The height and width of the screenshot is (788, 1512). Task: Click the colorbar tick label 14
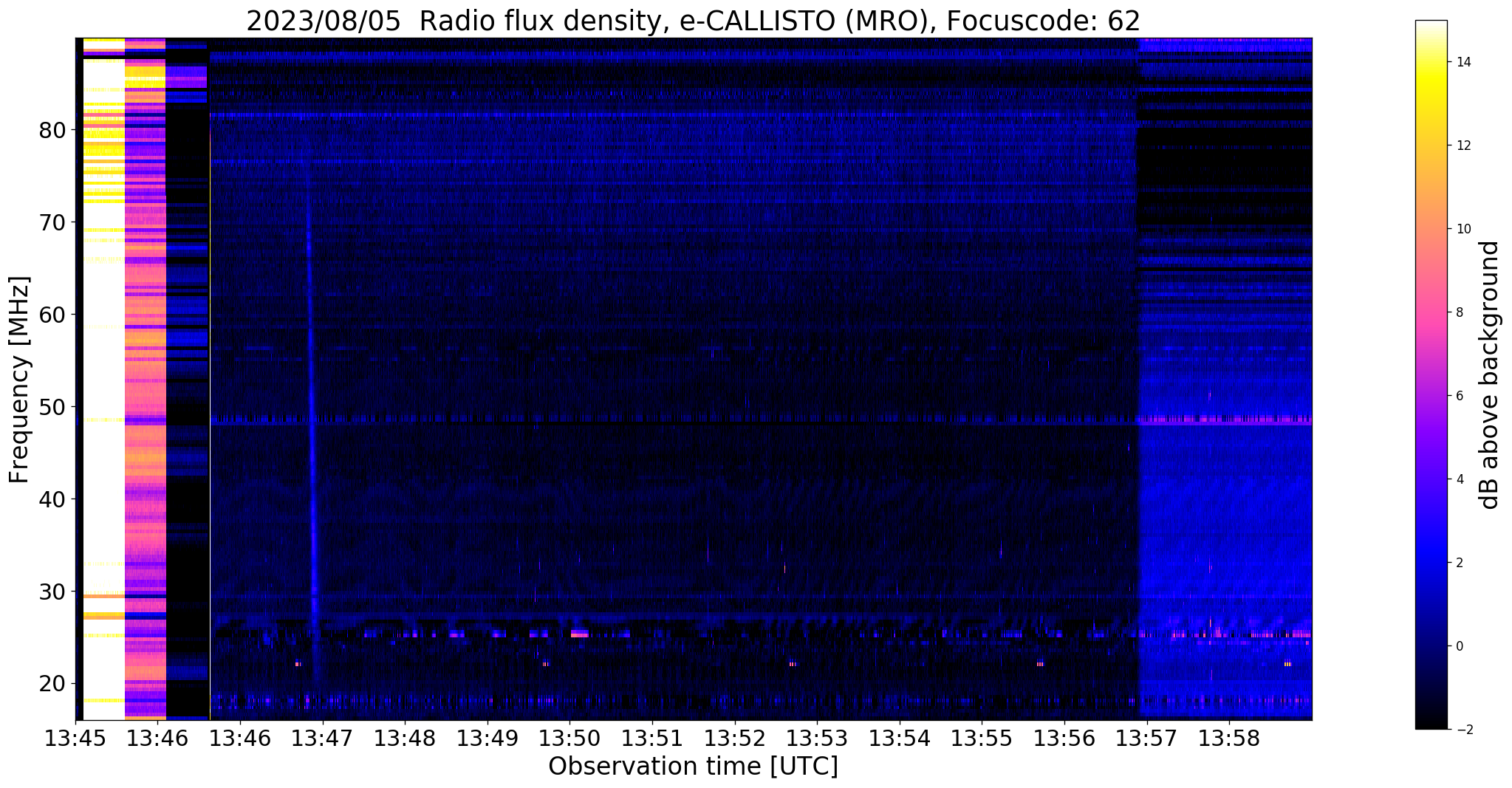click(1463, 62)
